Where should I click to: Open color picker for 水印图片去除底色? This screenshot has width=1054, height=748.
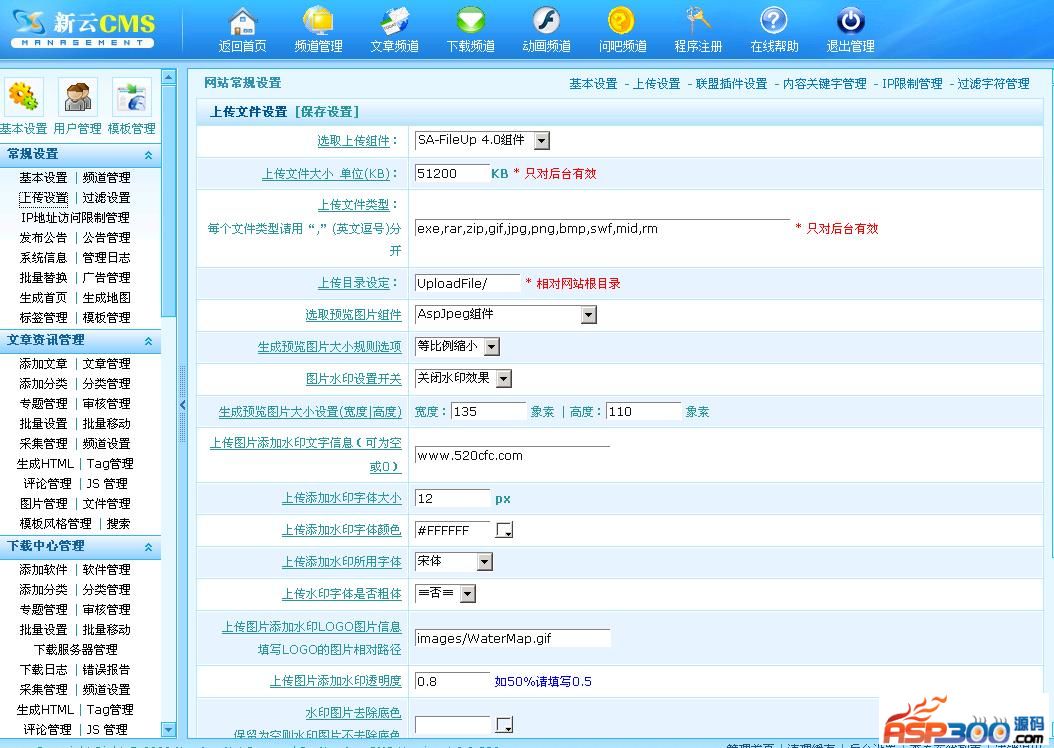(504, 724)
